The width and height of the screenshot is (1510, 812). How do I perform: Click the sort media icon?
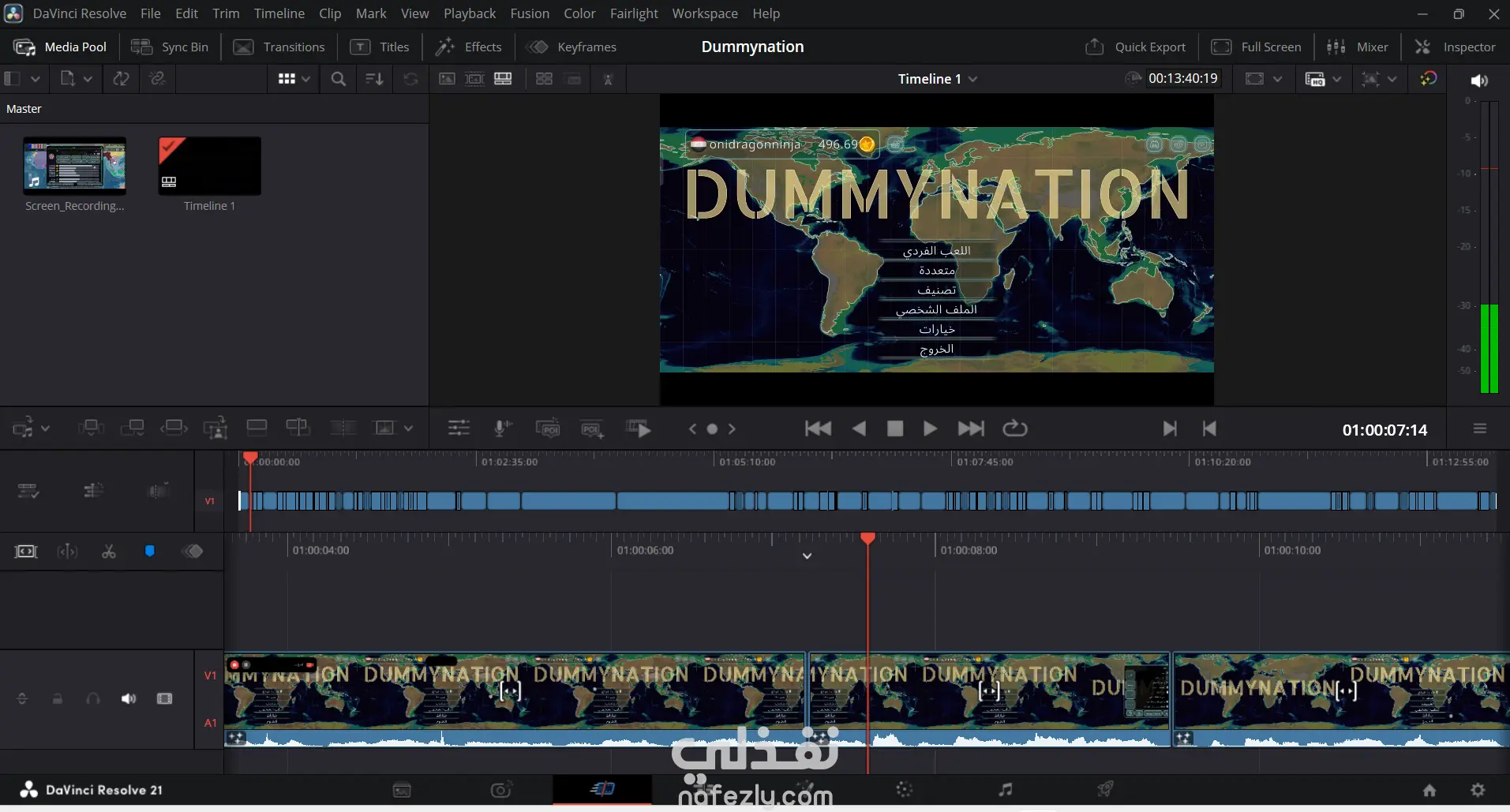[x=374, y=79]
